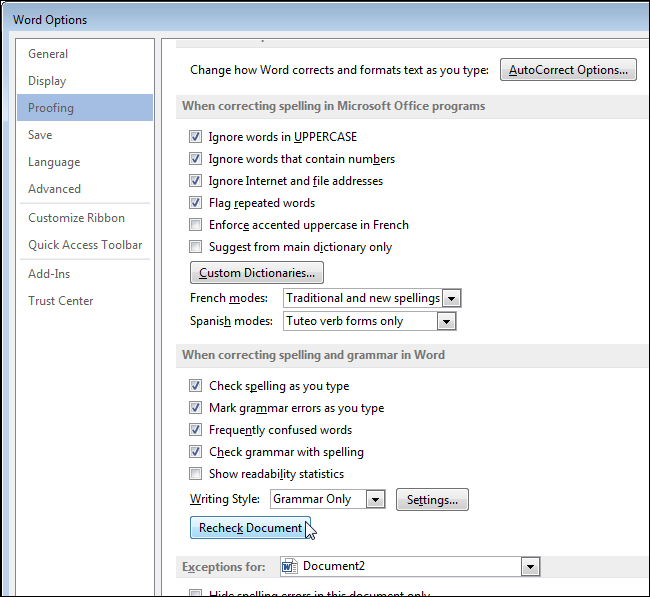Image resolution: width=650 pixels, height=597 pixels.
Task: Turn on Suggest from main dictionary only
Action: pos(196,247)
